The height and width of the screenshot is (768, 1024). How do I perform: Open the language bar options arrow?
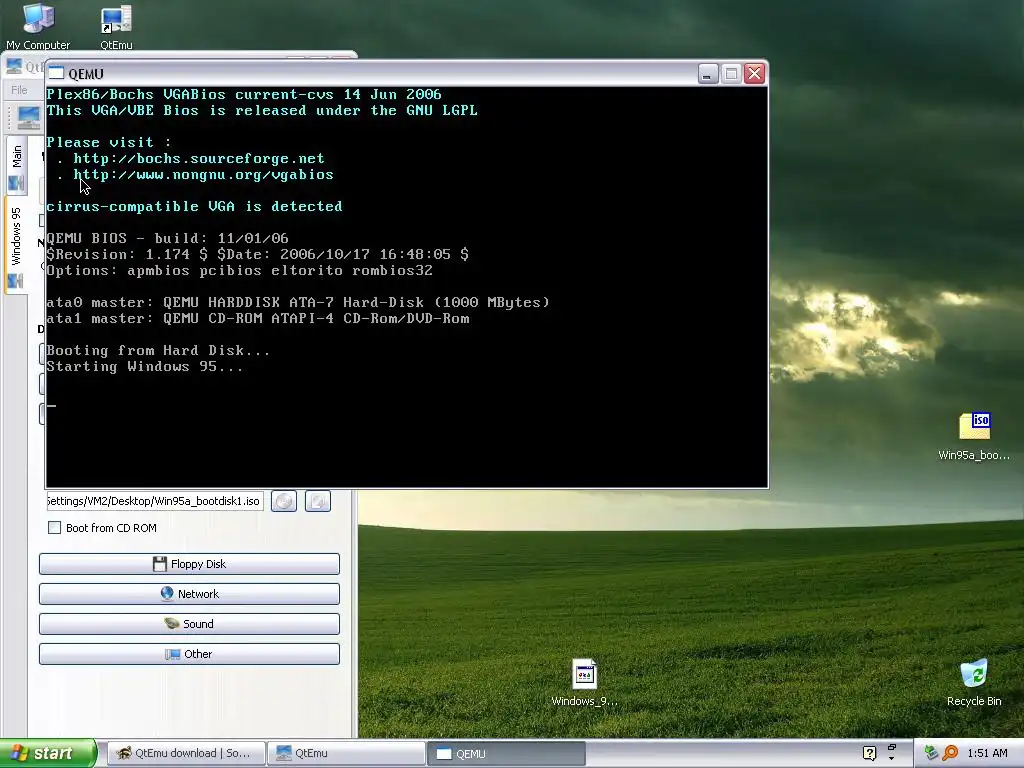[x=892, y=759]
